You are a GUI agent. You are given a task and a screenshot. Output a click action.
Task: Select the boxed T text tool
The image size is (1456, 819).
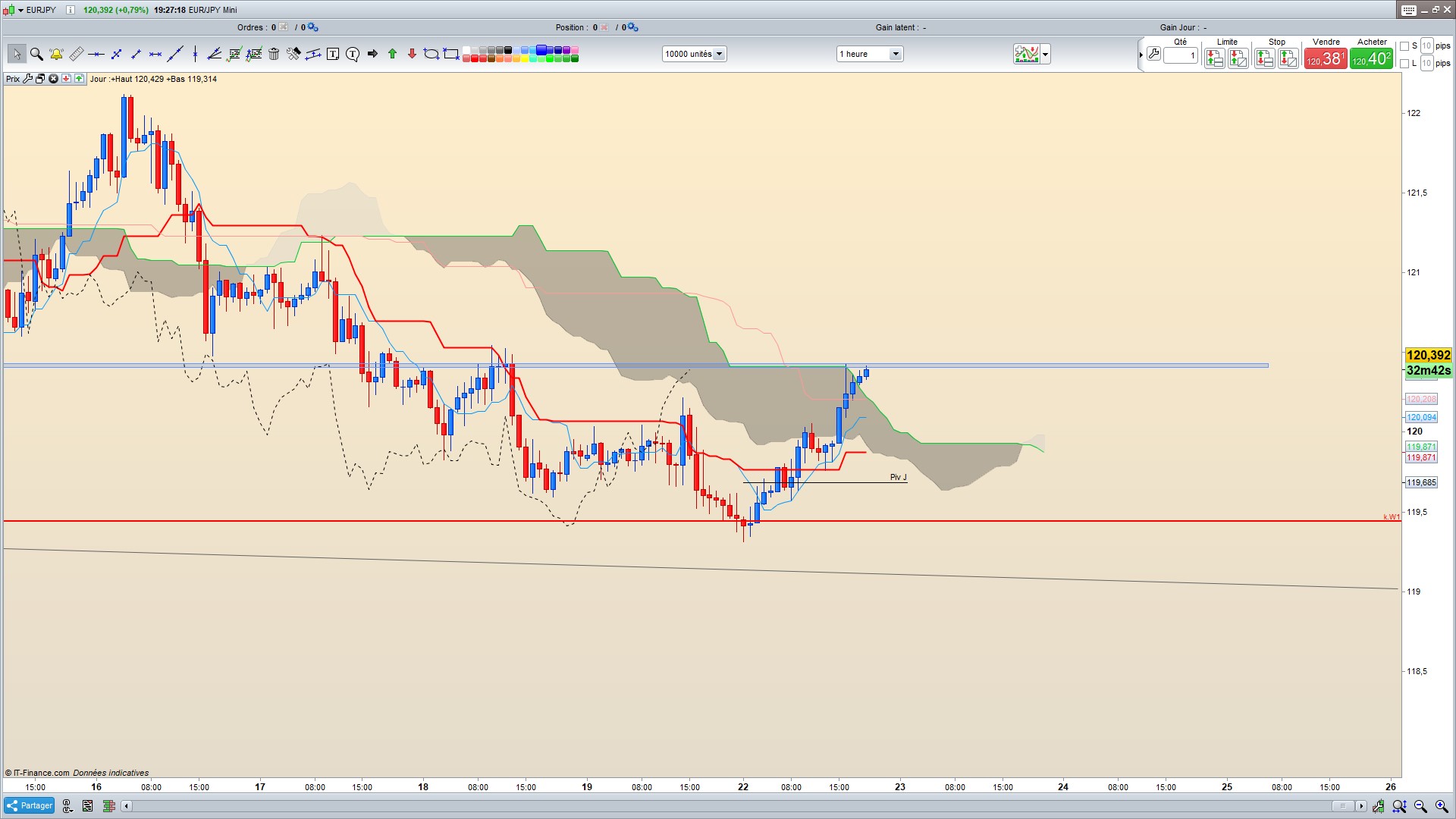pos(333,54)
